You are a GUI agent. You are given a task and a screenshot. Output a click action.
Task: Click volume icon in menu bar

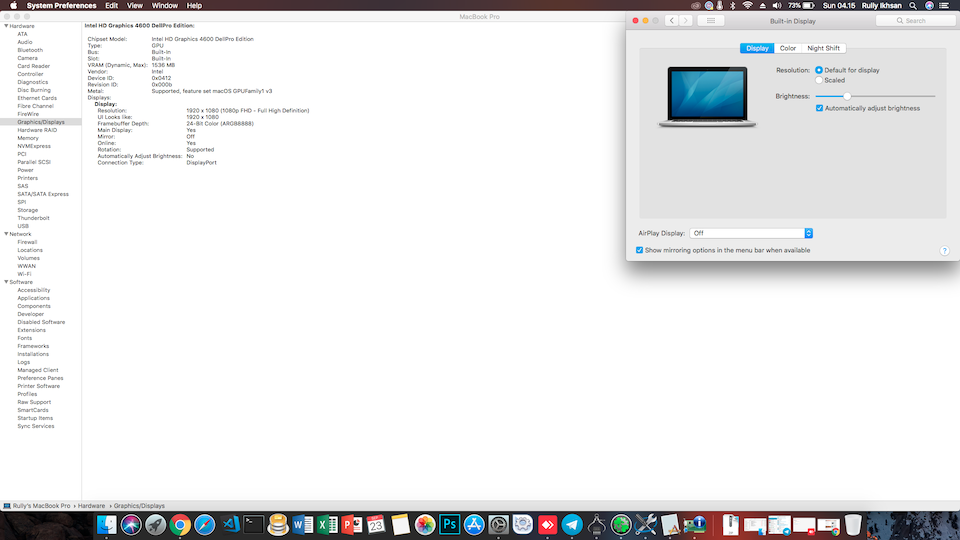pyautogui.click(x=777, y=6)
